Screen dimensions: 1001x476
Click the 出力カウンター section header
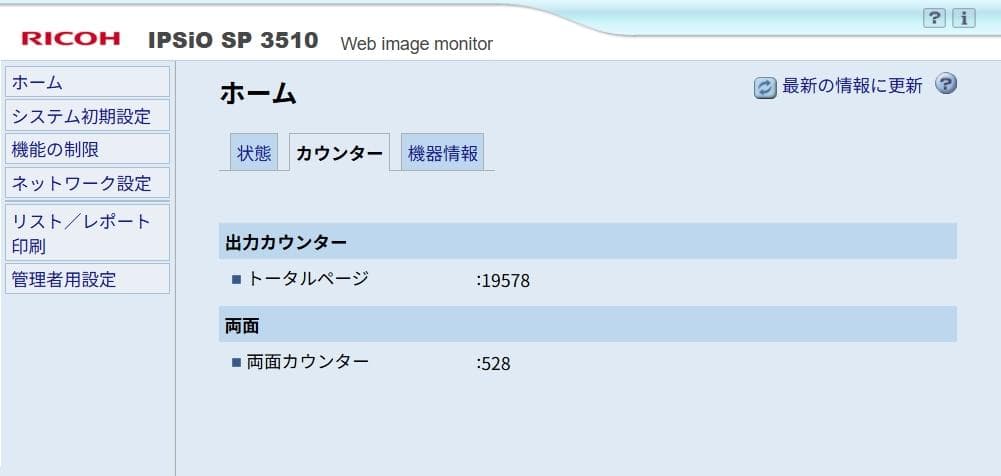[587, 241]
